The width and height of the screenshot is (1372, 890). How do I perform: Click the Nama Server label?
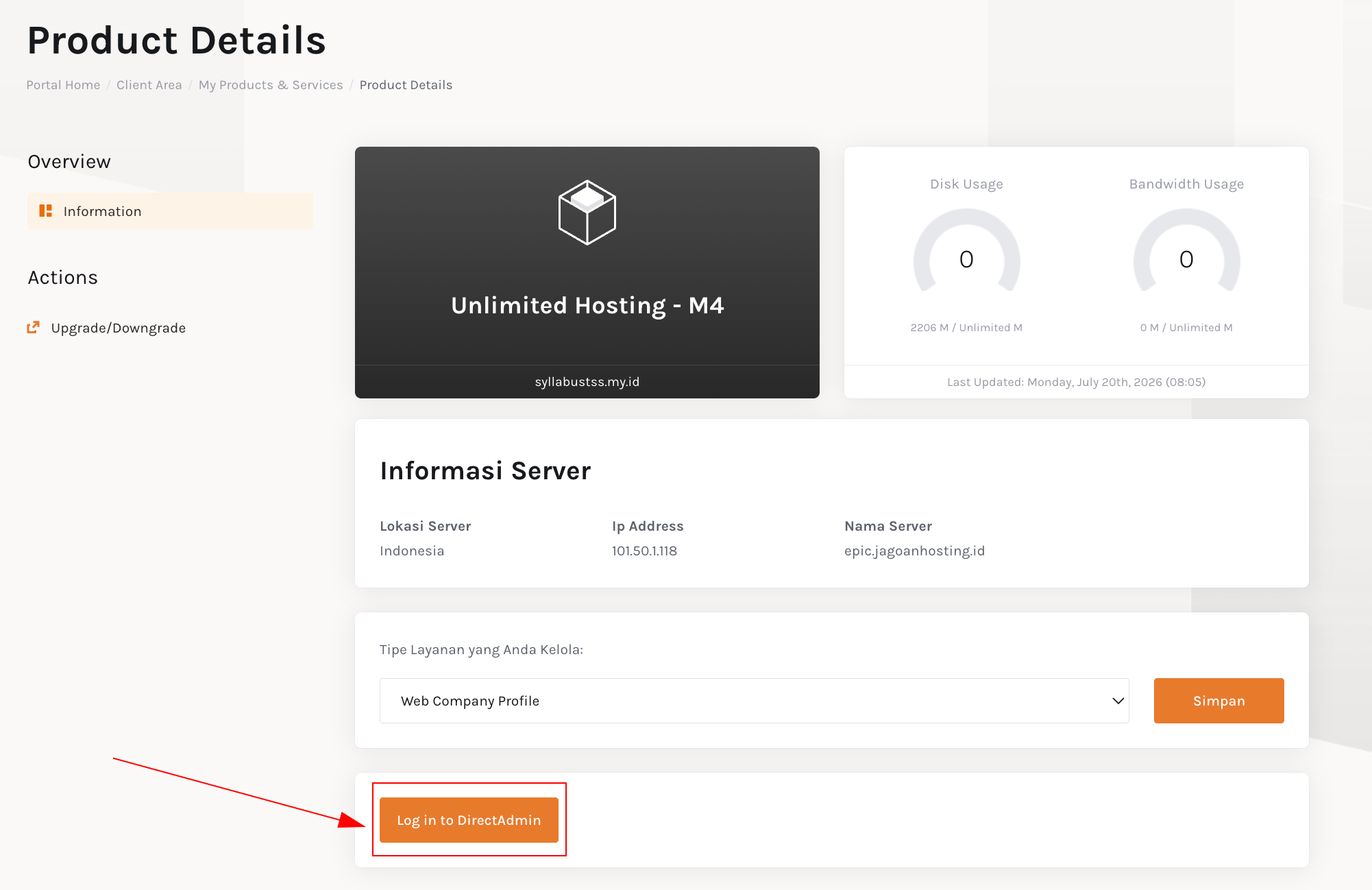point(888,526)
